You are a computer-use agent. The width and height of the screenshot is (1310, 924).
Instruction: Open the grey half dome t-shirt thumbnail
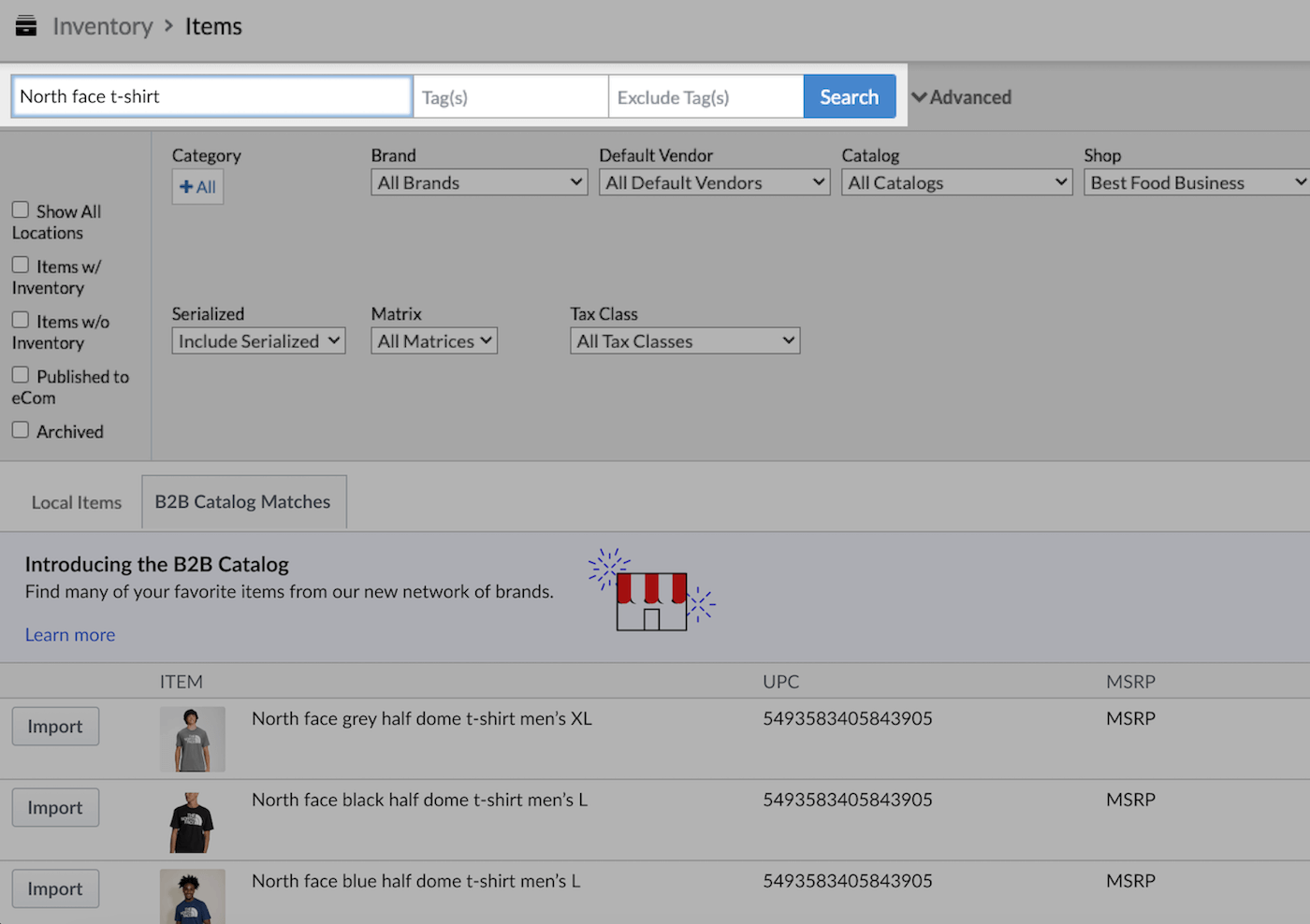pos(192,739)
